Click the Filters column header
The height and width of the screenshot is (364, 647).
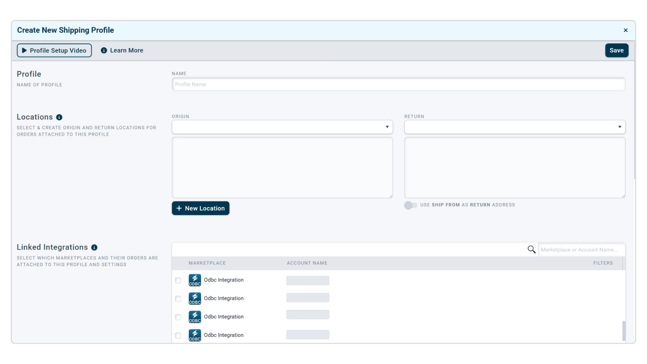603,263
